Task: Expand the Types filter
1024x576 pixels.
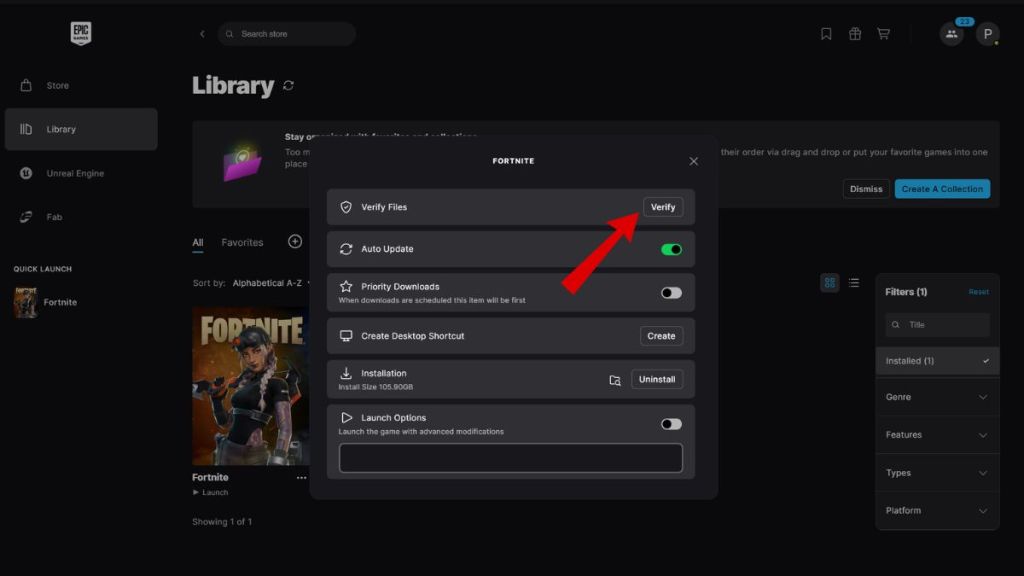Action: tap(937, 473)
